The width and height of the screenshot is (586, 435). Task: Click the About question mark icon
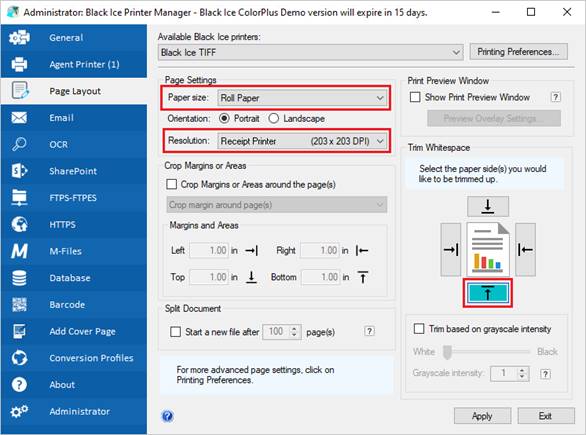[x=19, y=385]
